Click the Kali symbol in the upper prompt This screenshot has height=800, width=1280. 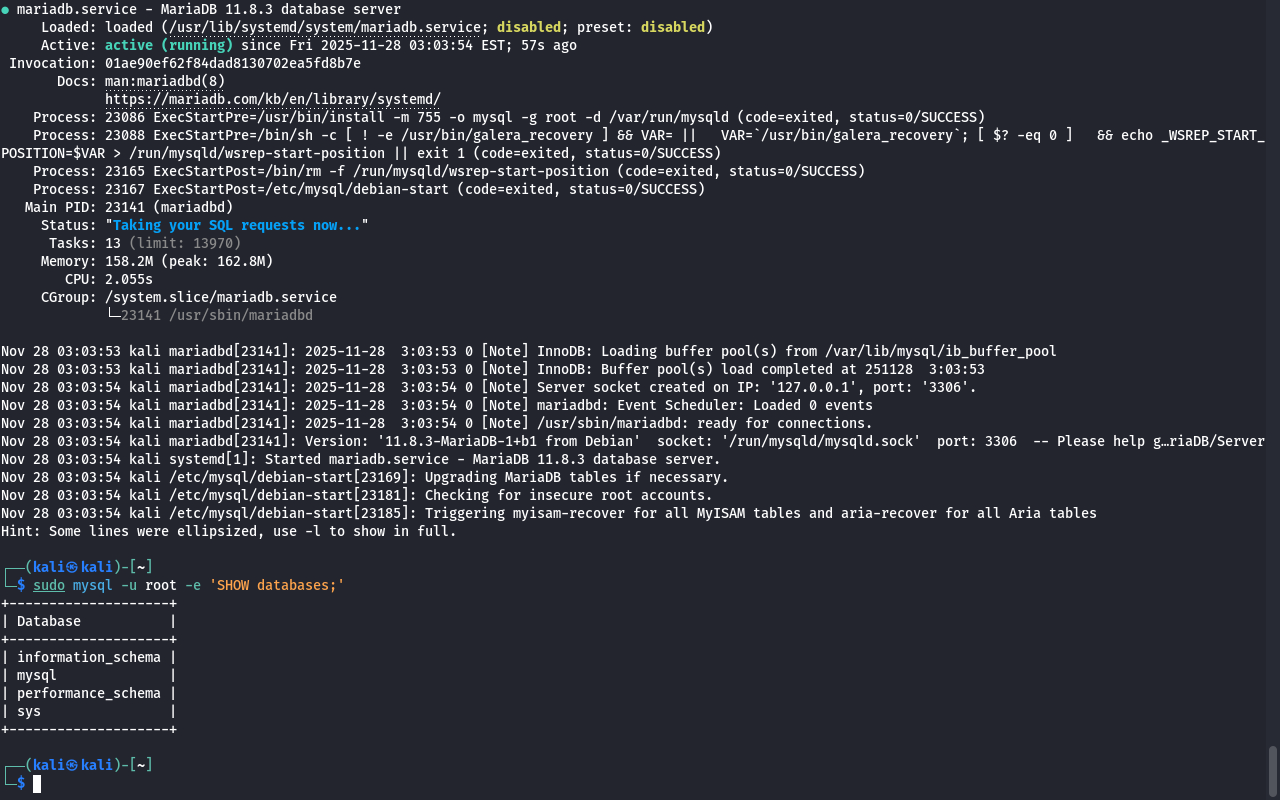(72, 567)
